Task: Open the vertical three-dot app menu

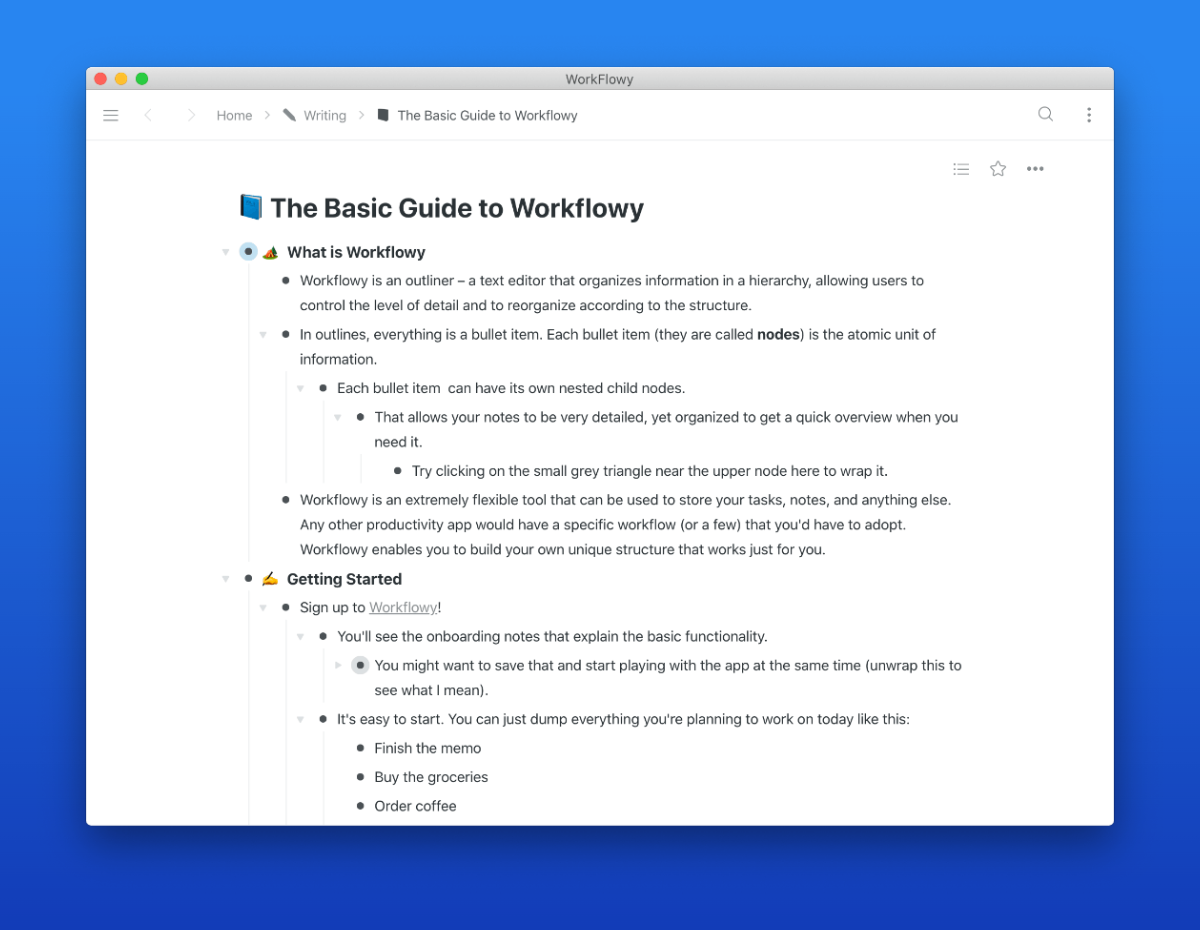Action: pos(1089,115)
